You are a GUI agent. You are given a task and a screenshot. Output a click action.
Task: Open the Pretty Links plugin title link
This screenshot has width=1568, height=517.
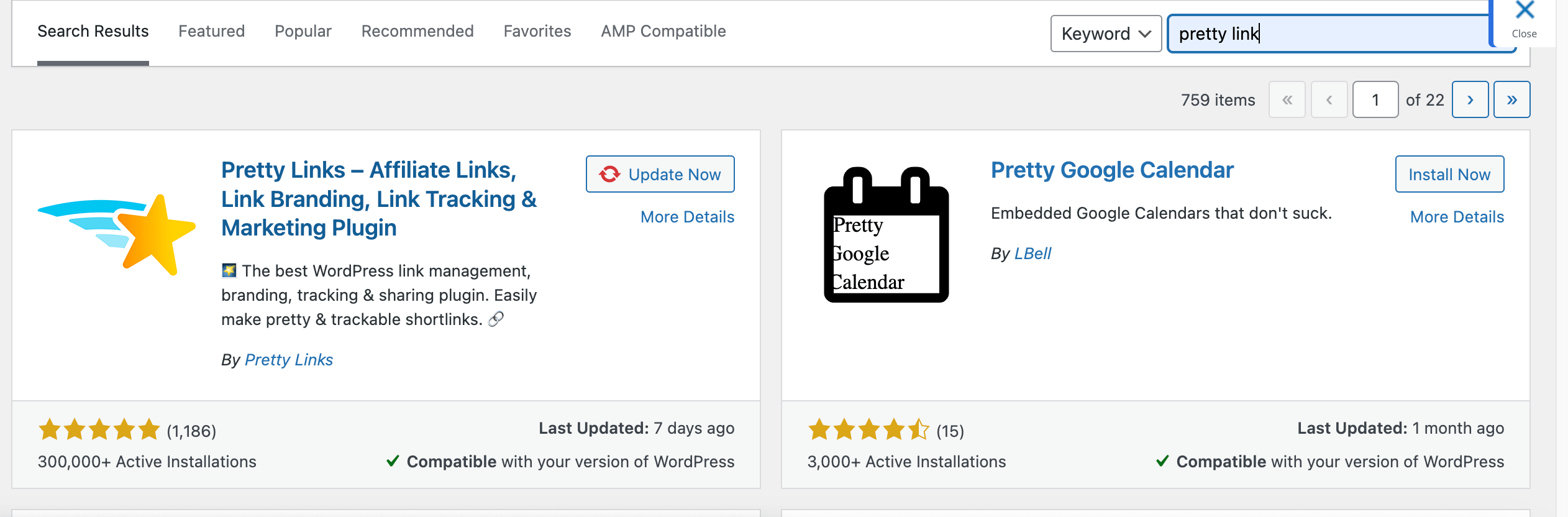coord(379,199)
